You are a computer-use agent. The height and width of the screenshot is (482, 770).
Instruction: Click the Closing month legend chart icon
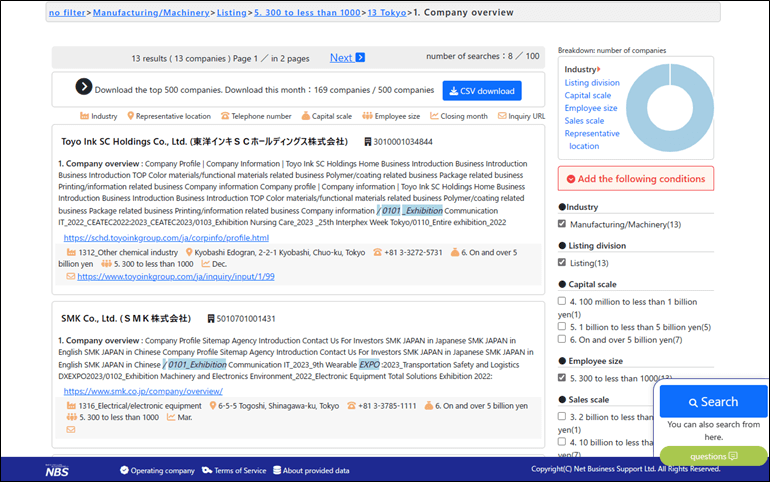pyautogui.click(x=434, y=116)
